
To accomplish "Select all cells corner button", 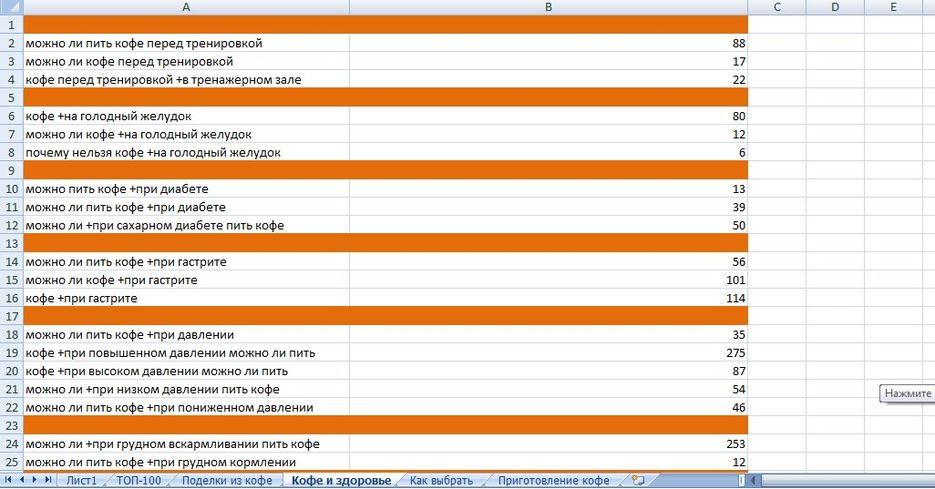I will (11, 7).
